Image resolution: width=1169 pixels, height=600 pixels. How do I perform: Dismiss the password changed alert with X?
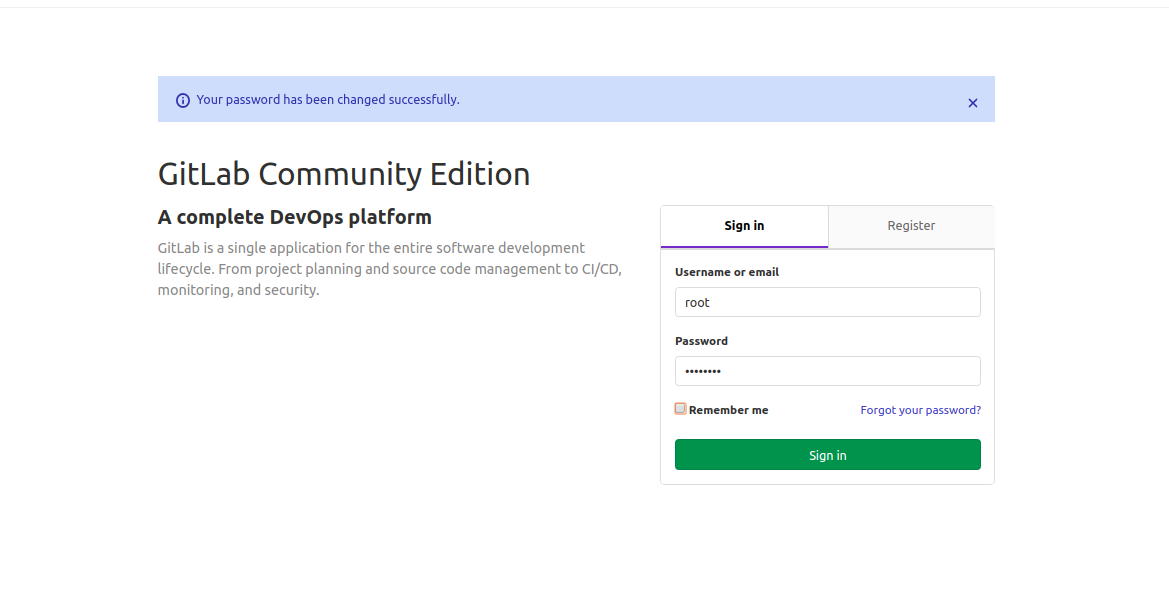coord(972,103)
